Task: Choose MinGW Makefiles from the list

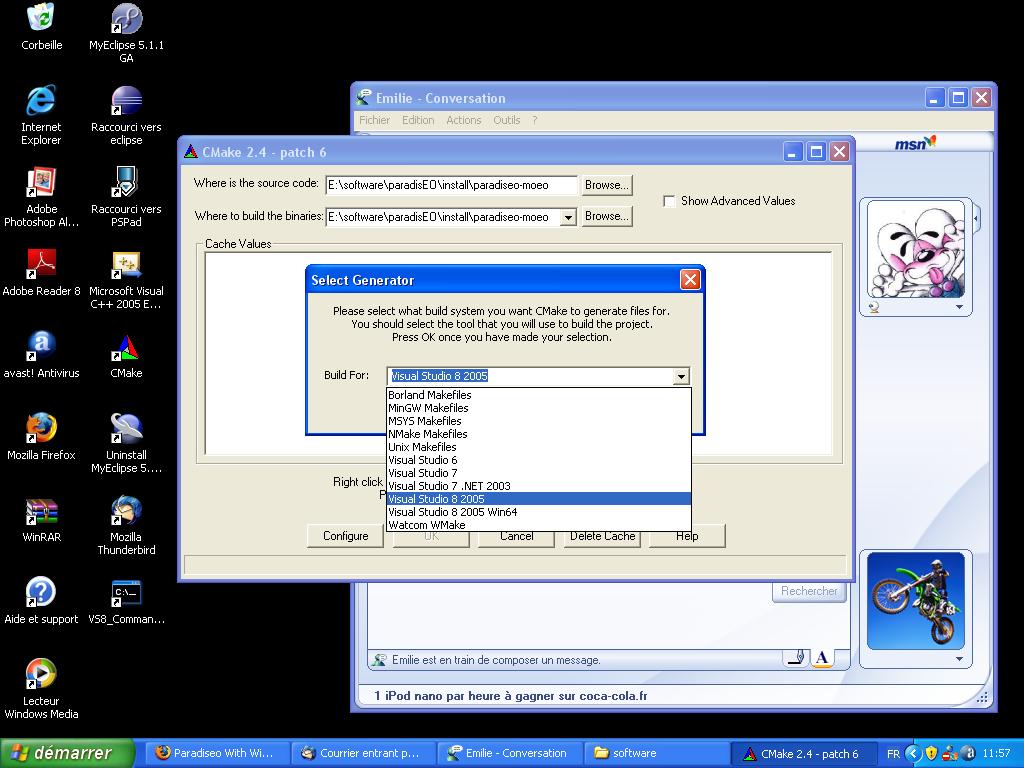Action: pos(428,408)
